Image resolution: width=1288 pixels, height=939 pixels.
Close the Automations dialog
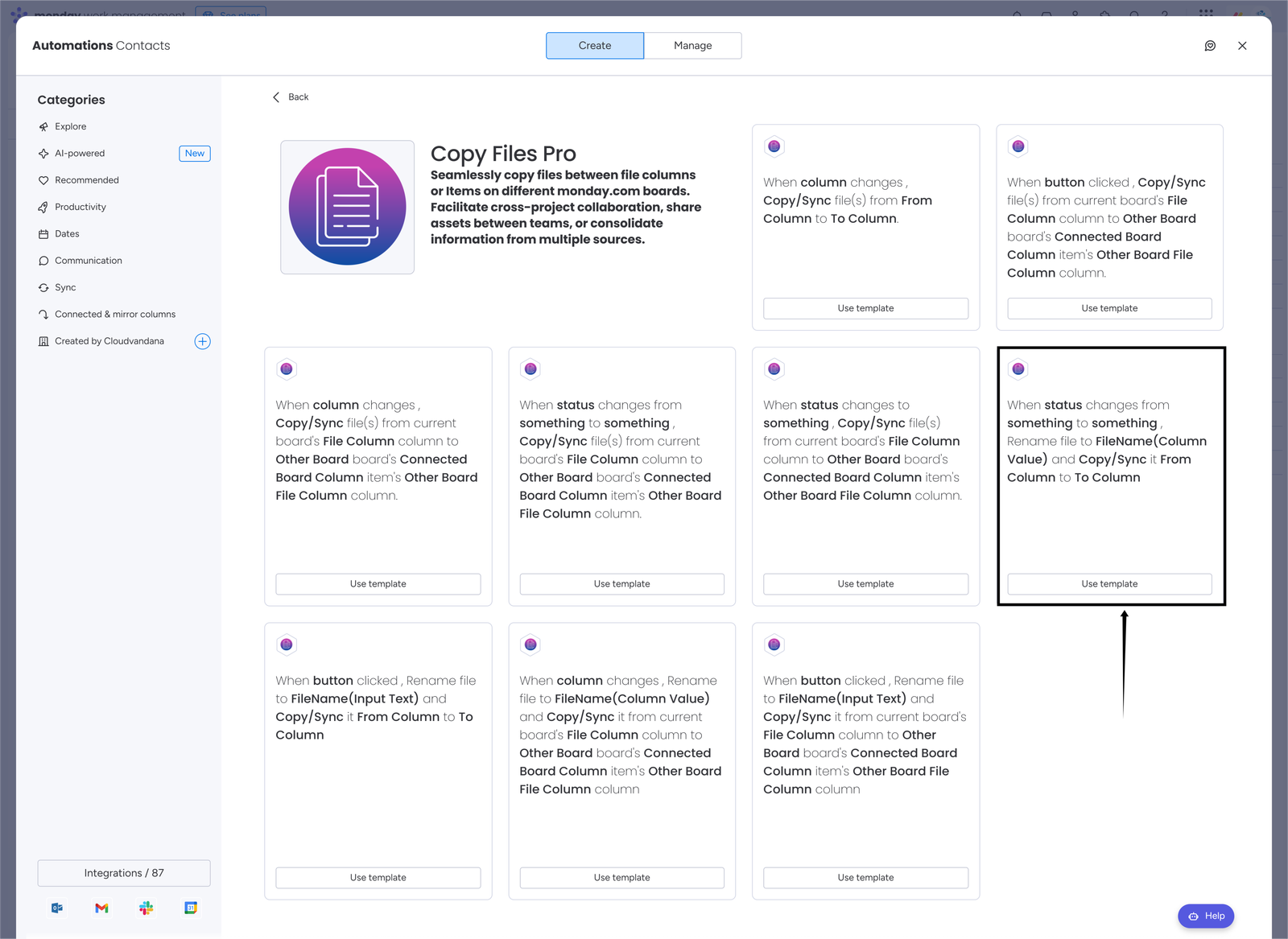click(1242, 46)
